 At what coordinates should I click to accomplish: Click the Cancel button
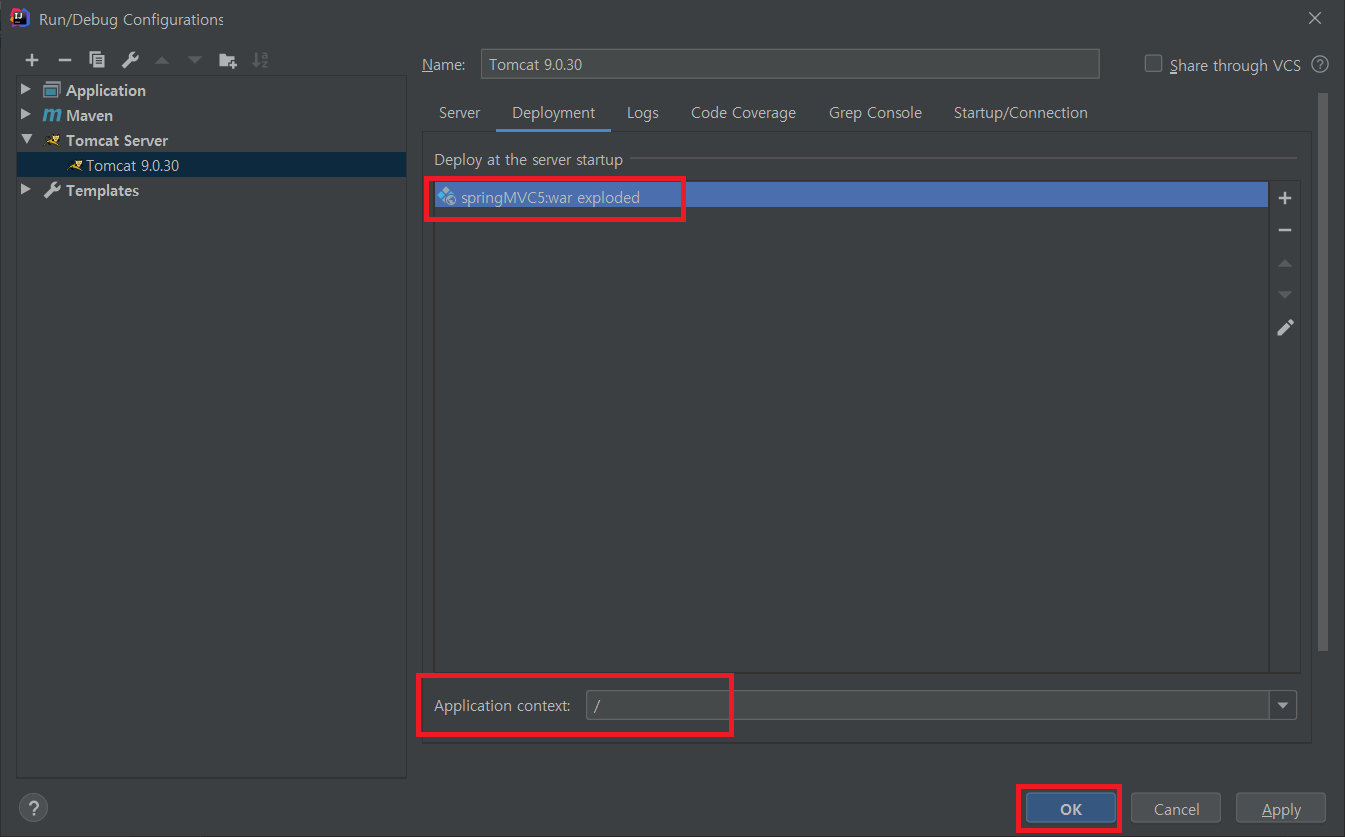(1176, 809)
